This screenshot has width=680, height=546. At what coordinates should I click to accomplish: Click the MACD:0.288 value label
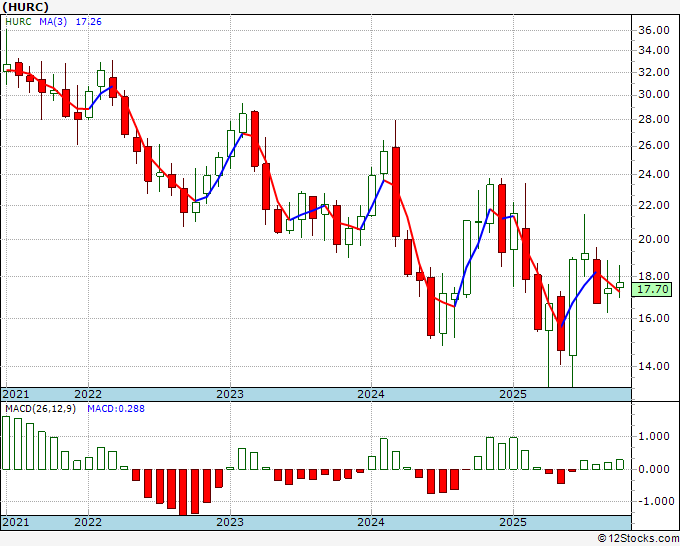(x=116, y=409)
